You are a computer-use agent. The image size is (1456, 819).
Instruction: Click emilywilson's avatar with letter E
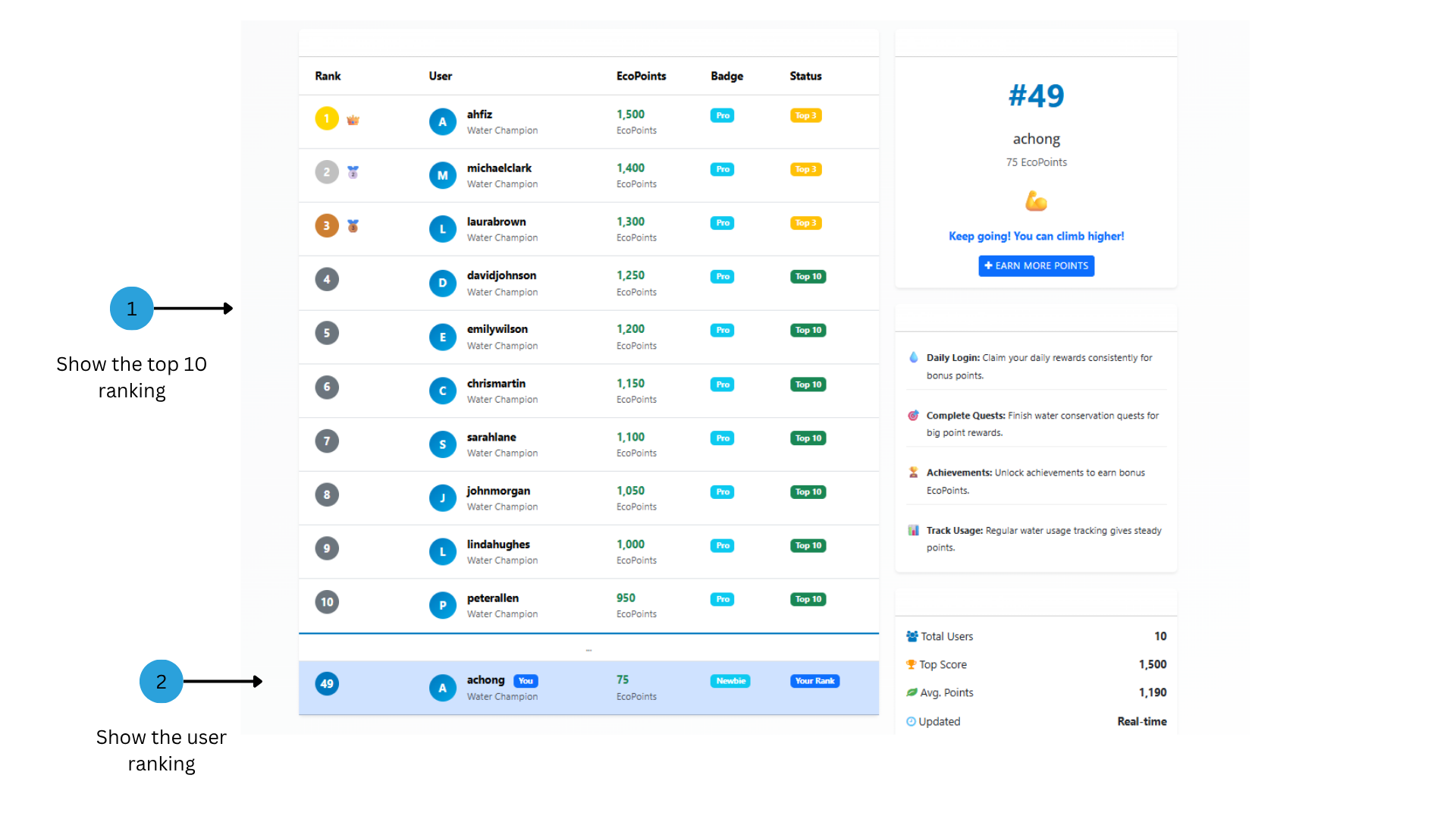tap(443, 337)
